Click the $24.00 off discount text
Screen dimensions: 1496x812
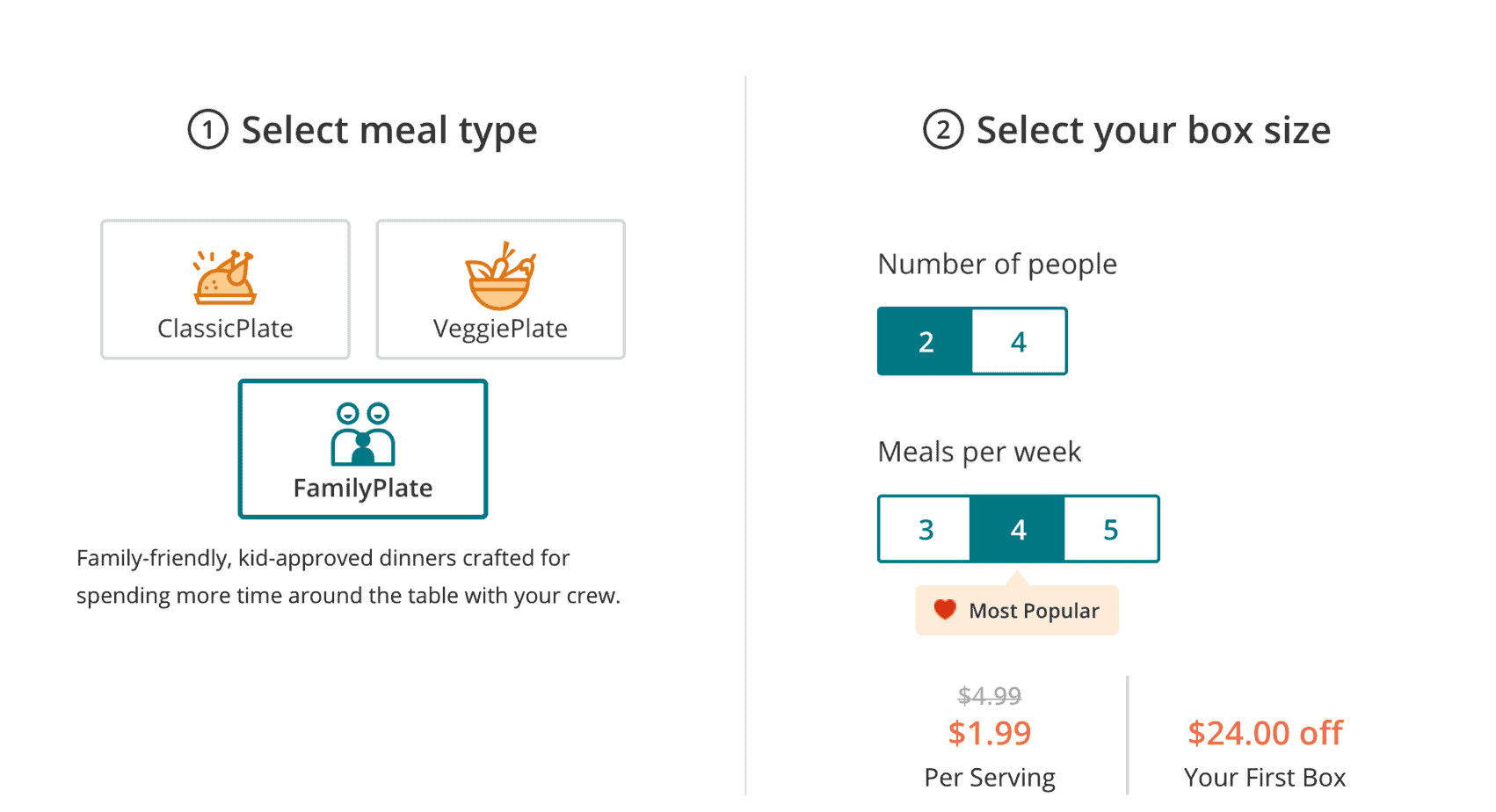coord(1265,733)
